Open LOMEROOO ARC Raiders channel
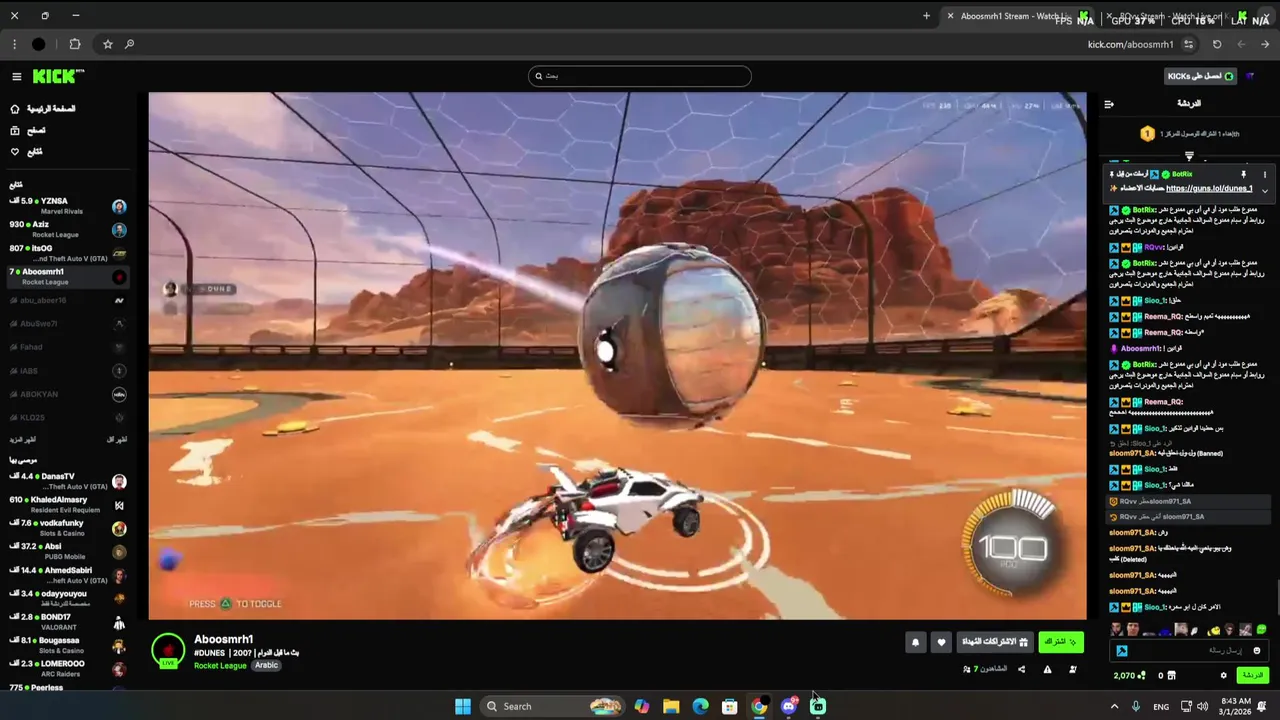The height and width of the screenshot is (720, 1280). tap(68, 668)
